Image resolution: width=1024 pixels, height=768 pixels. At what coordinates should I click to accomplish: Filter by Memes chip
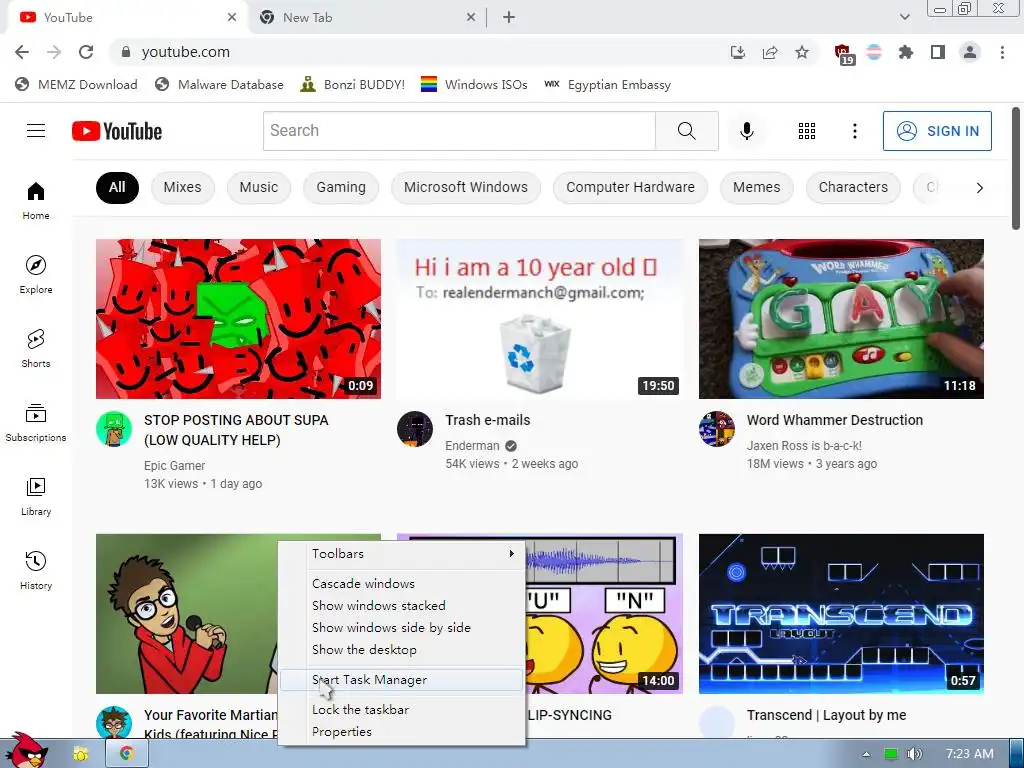[756, 187]
